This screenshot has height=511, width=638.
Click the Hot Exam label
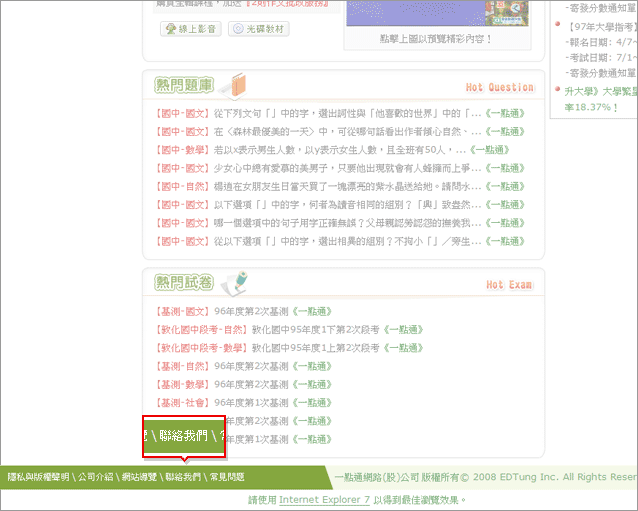[x=509, y=285]
